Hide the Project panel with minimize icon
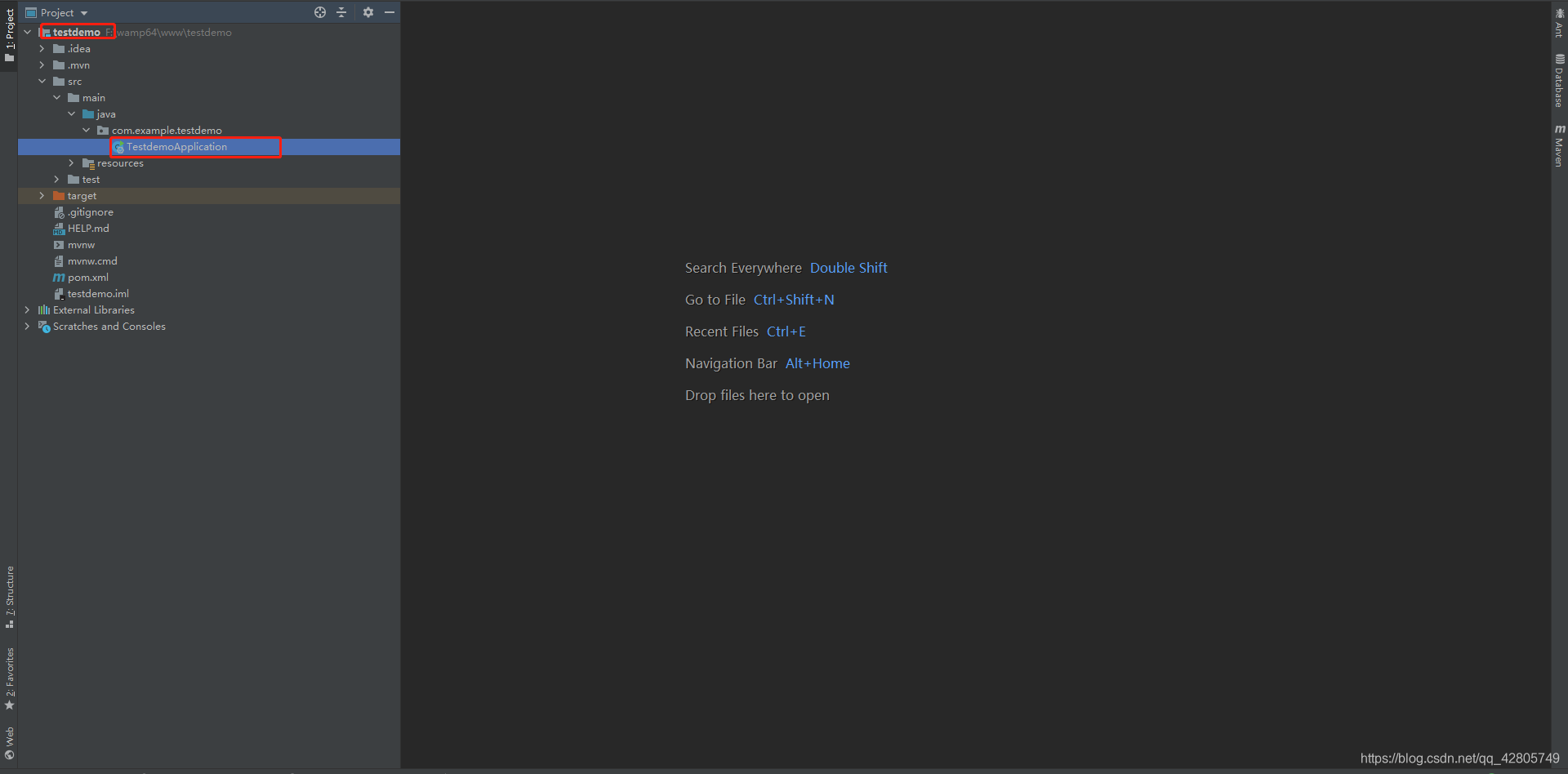The image size is (1568, 774). click(x=390, y=12)
